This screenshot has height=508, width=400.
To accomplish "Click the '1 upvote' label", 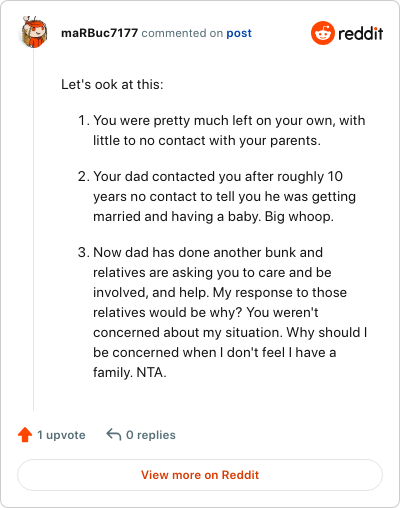I will tap(61, 435).
